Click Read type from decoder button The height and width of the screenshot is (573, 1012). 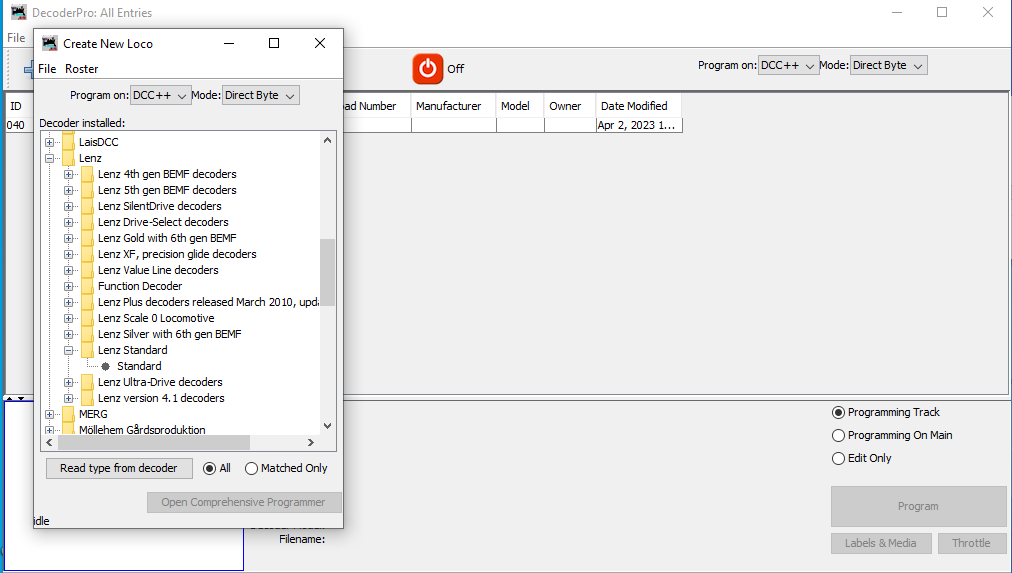(x=119, y=468)
